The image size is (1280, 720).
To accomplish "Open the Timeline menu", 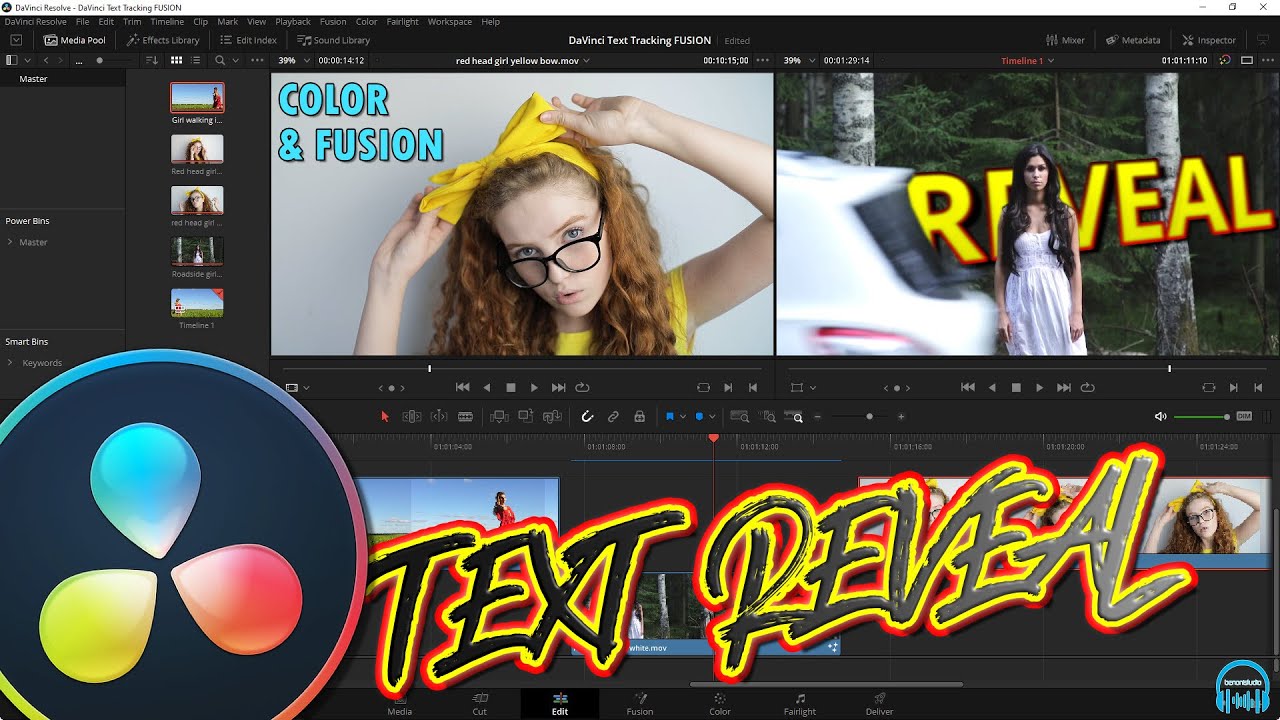I will [167, 21].
